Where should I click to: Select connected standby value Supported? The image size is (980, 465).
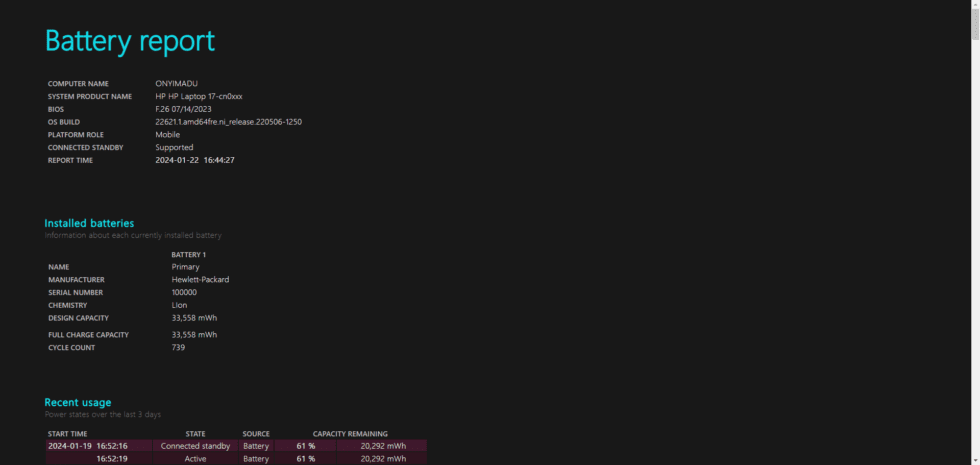tap(174, 148)
